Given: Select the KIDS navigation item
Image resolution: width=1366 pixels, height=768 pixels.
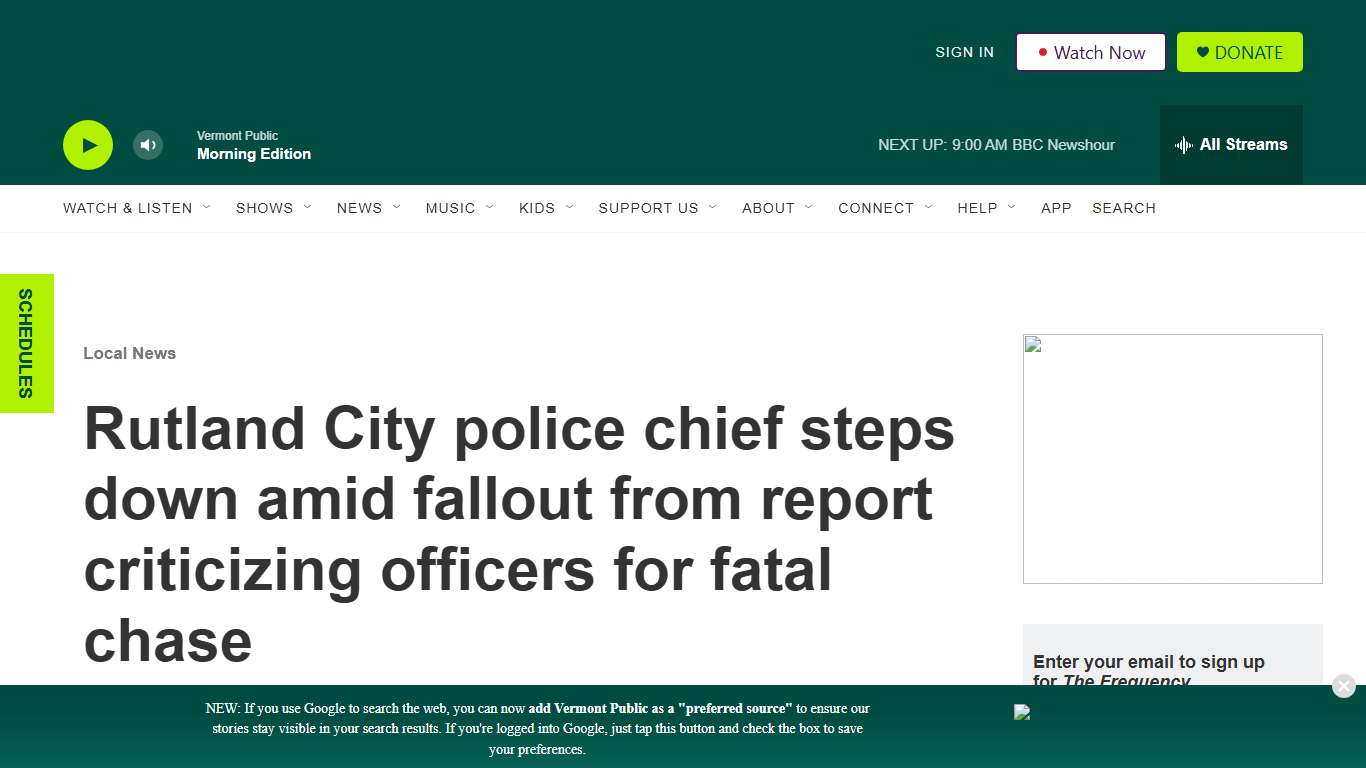Looking at the screenshot, I should click(x=537, y=208).
